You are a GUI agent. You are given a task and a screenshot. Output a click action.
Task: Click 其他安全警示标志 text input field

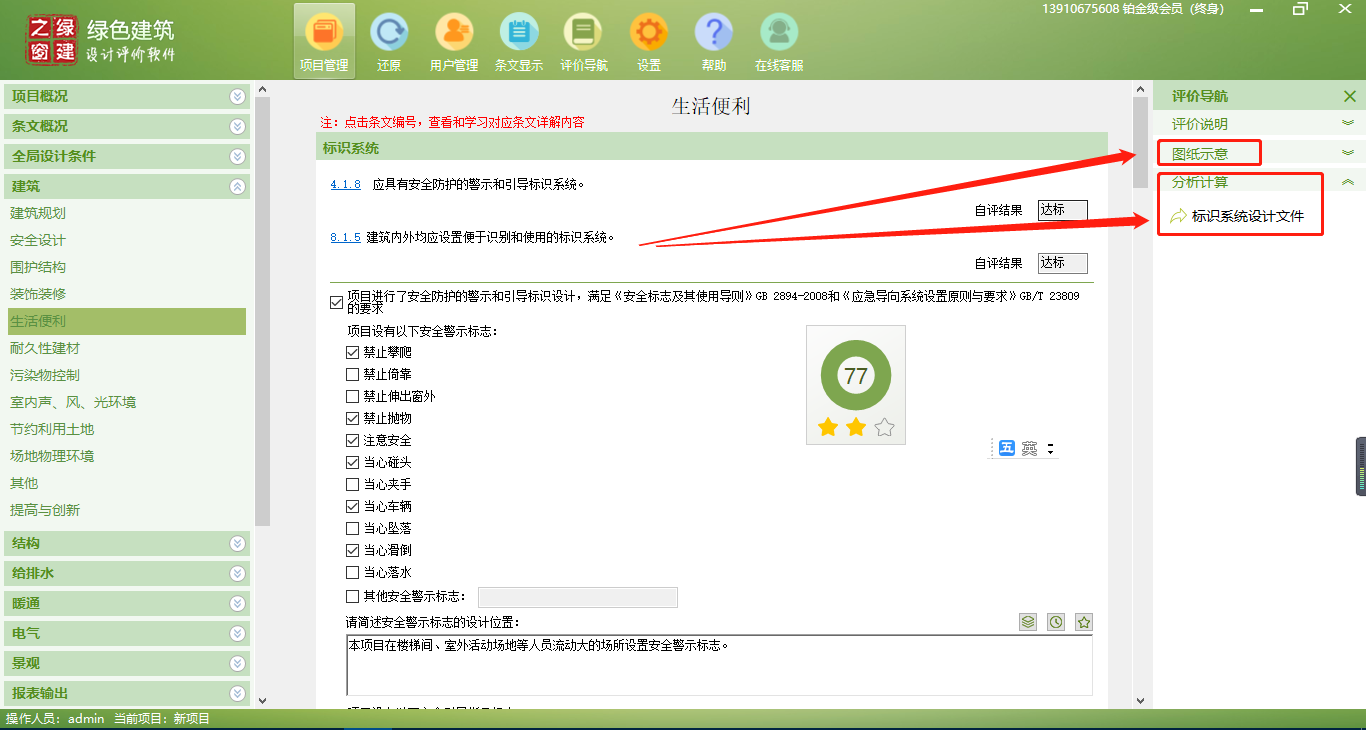pyautogui.click(x=578, y=597)
